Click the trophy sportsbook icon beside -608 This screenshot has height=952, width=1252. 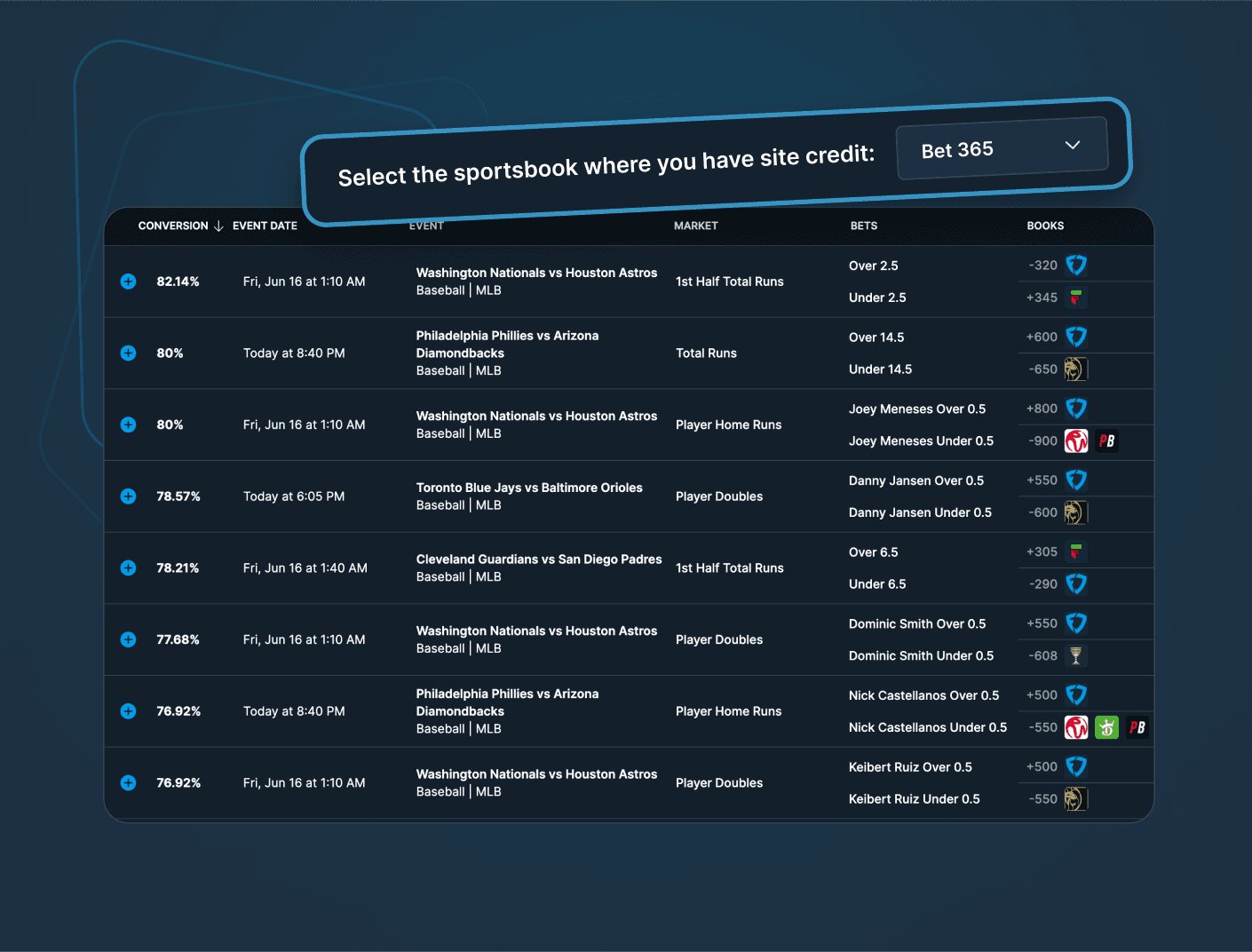pos(1076,655)
